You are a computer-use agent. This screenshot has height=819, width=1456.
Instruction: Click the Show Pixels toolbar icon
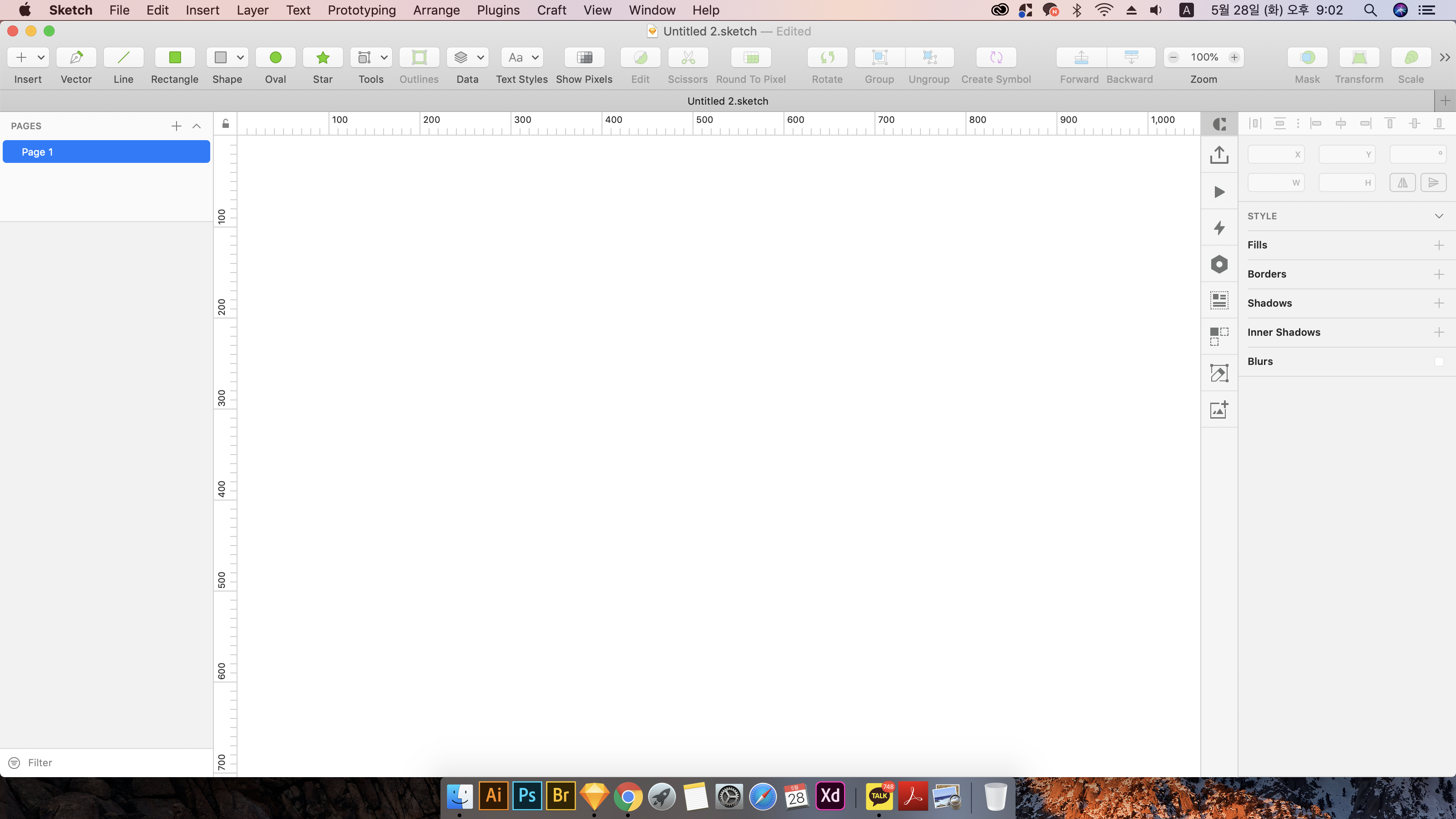tap(584, 57)
